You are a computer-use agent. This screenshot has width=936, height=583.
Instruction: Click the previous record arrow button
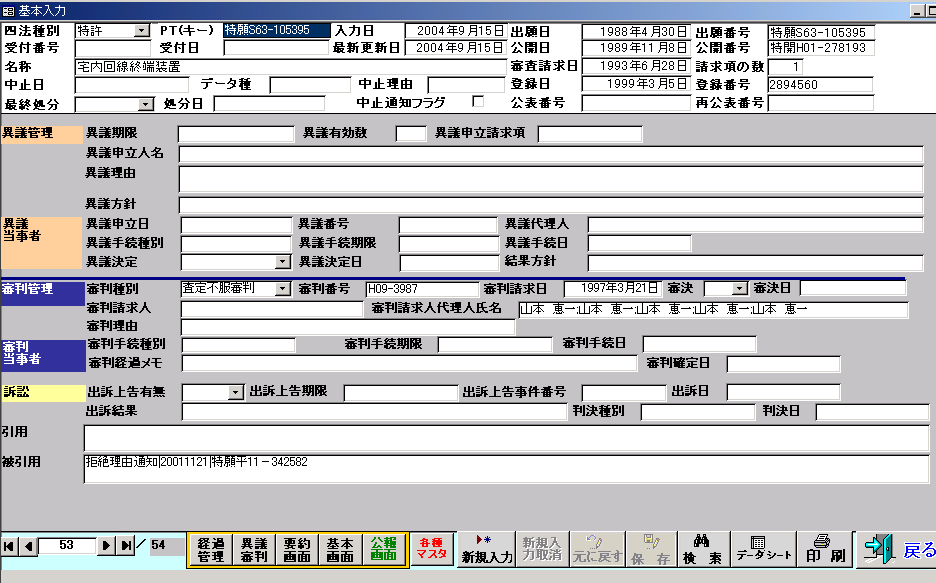pyautogui.click(x=28, y=545)
